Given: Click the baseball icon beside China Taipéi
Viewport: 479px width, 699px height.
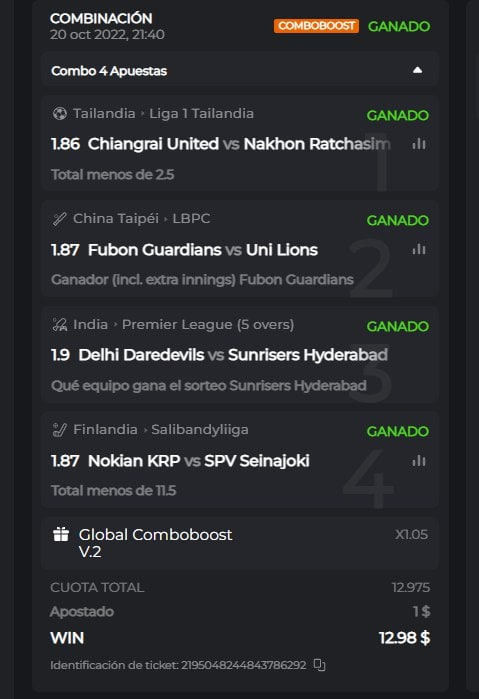Looking at the screenshot, I should 59,219.
